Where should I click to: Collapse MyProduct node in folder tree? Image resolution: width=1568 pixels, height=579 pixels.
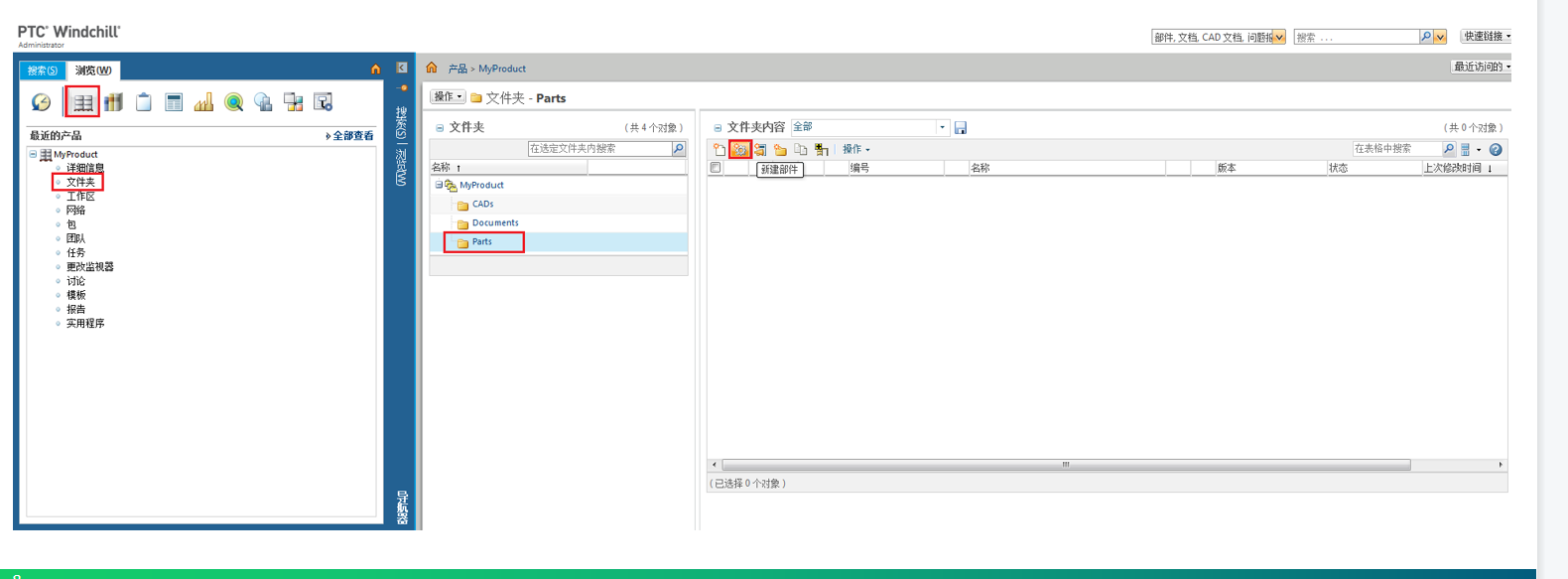click(439, 185)
